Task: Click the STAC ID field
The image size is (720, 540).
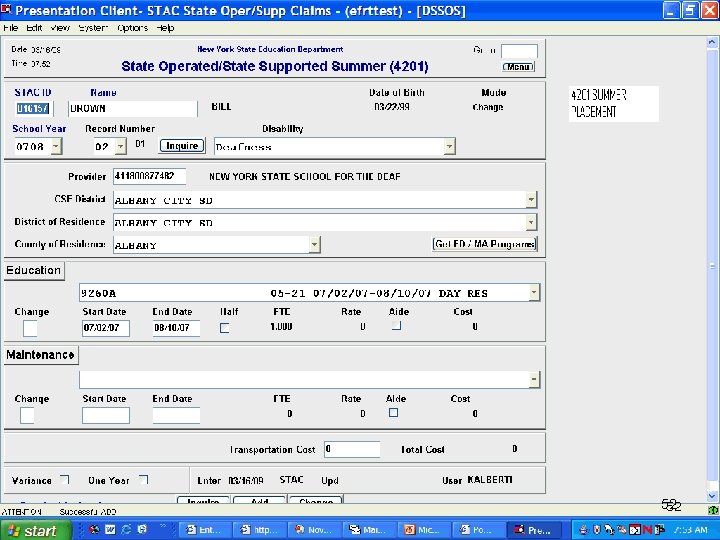Action: pyautogui.click(x=34, y=108)
